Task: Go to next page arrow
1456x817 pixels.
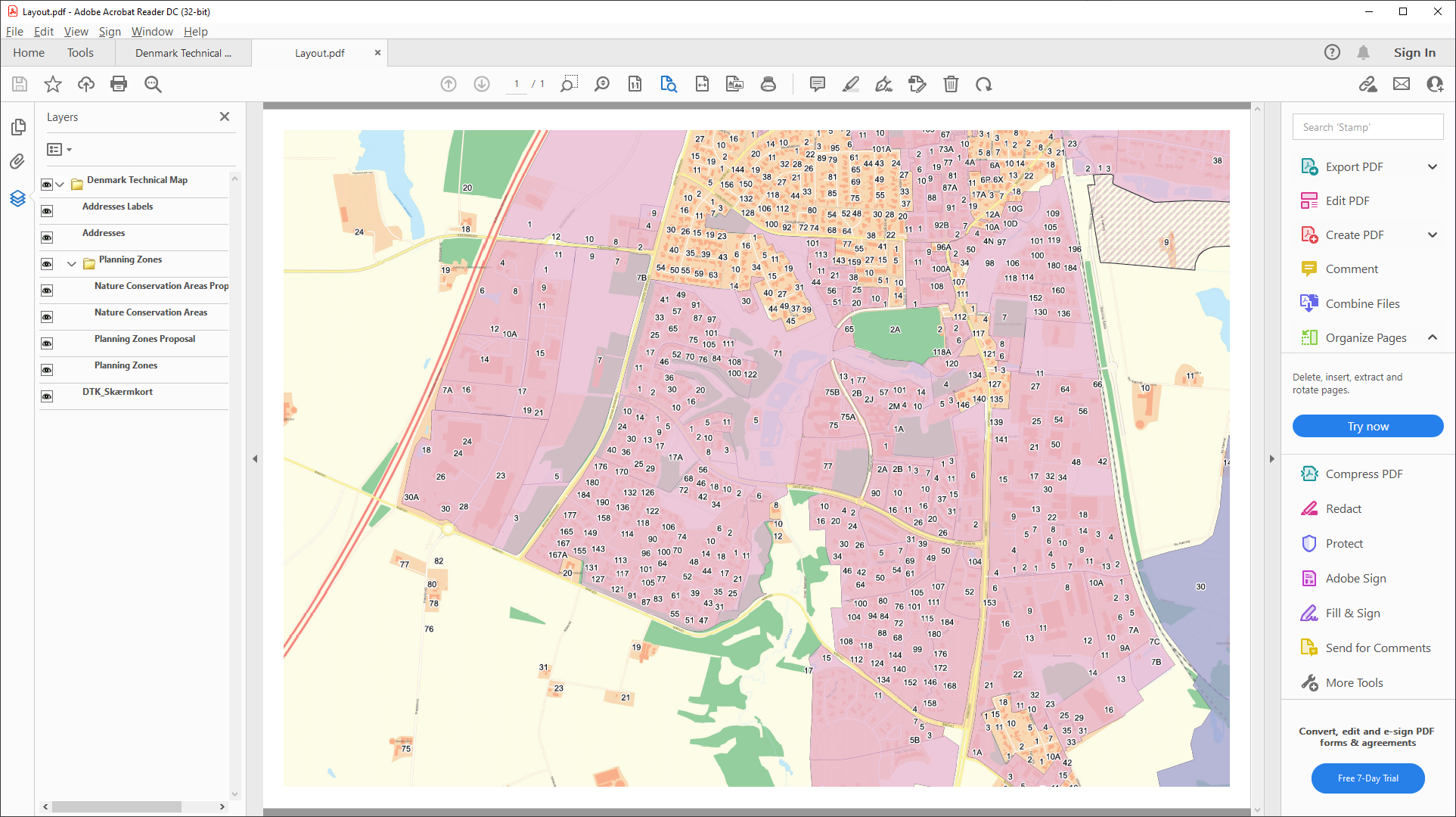Action: pyautogui.click(x=482, y=84)
